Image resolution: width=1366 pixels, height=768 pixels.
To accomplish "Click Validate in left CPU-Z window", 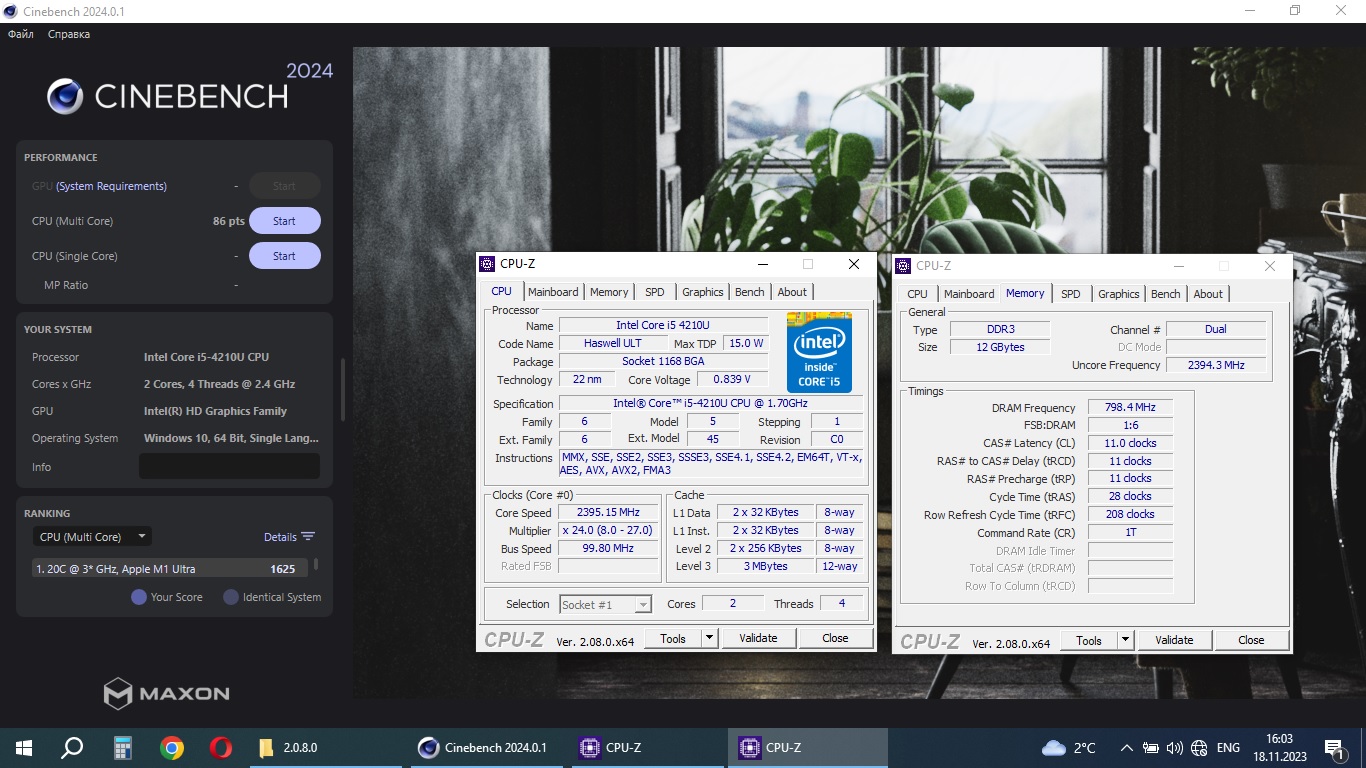I will (758, 638).
